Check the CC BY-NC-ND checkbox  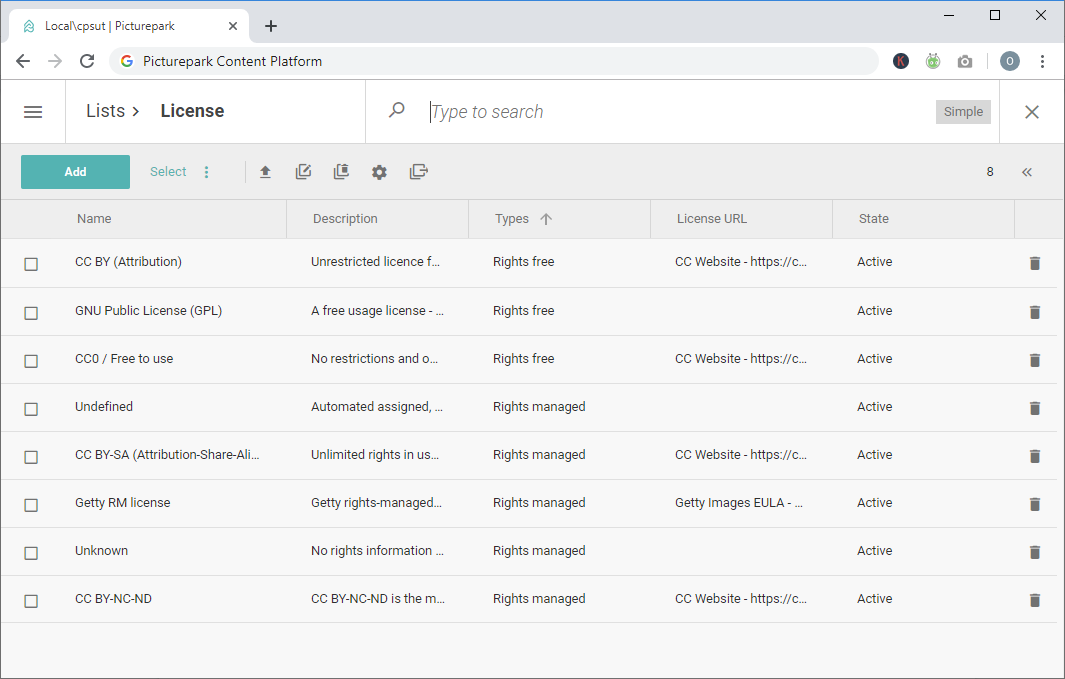point(31,601)
